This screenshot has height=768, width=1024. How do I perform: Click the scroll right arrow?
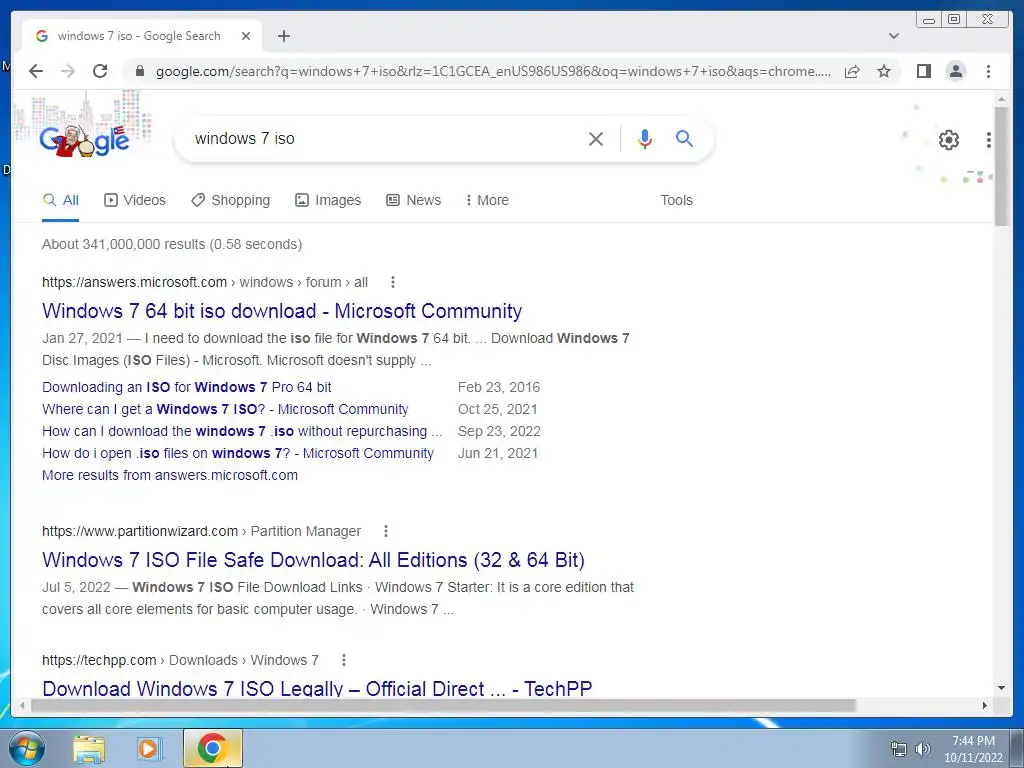tap(985, 705)
